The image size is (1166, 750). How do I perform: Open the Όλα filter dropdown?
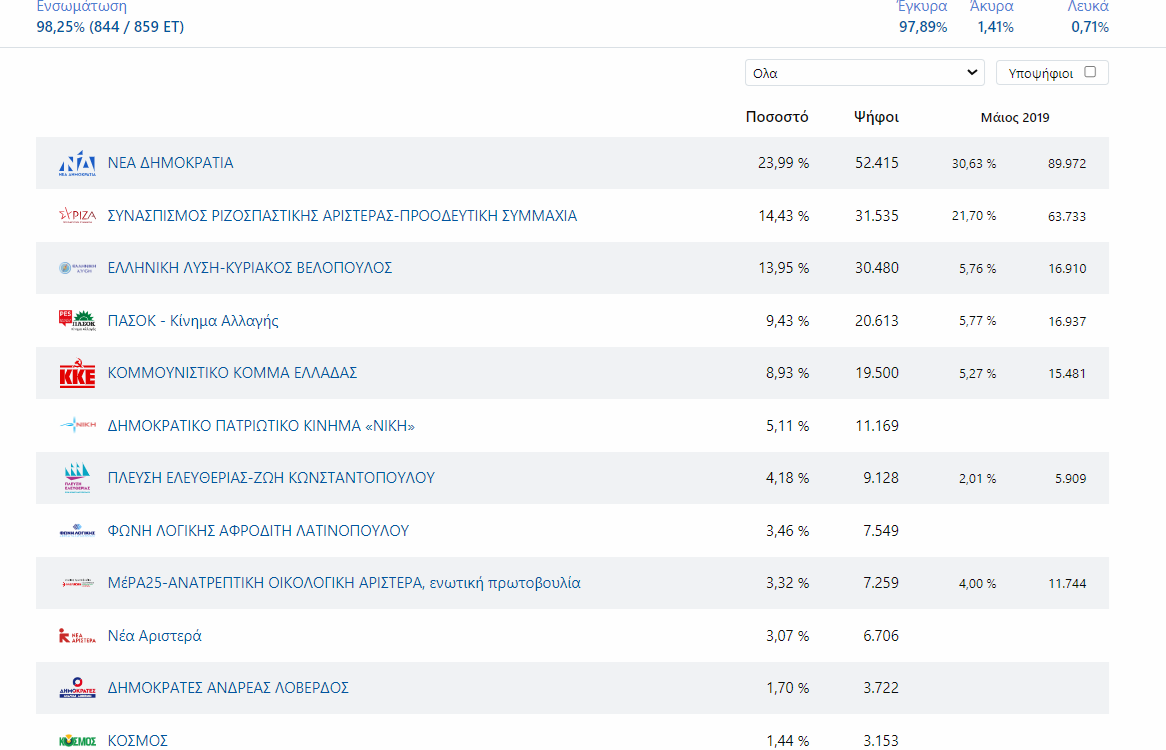[x=864, y=73]
